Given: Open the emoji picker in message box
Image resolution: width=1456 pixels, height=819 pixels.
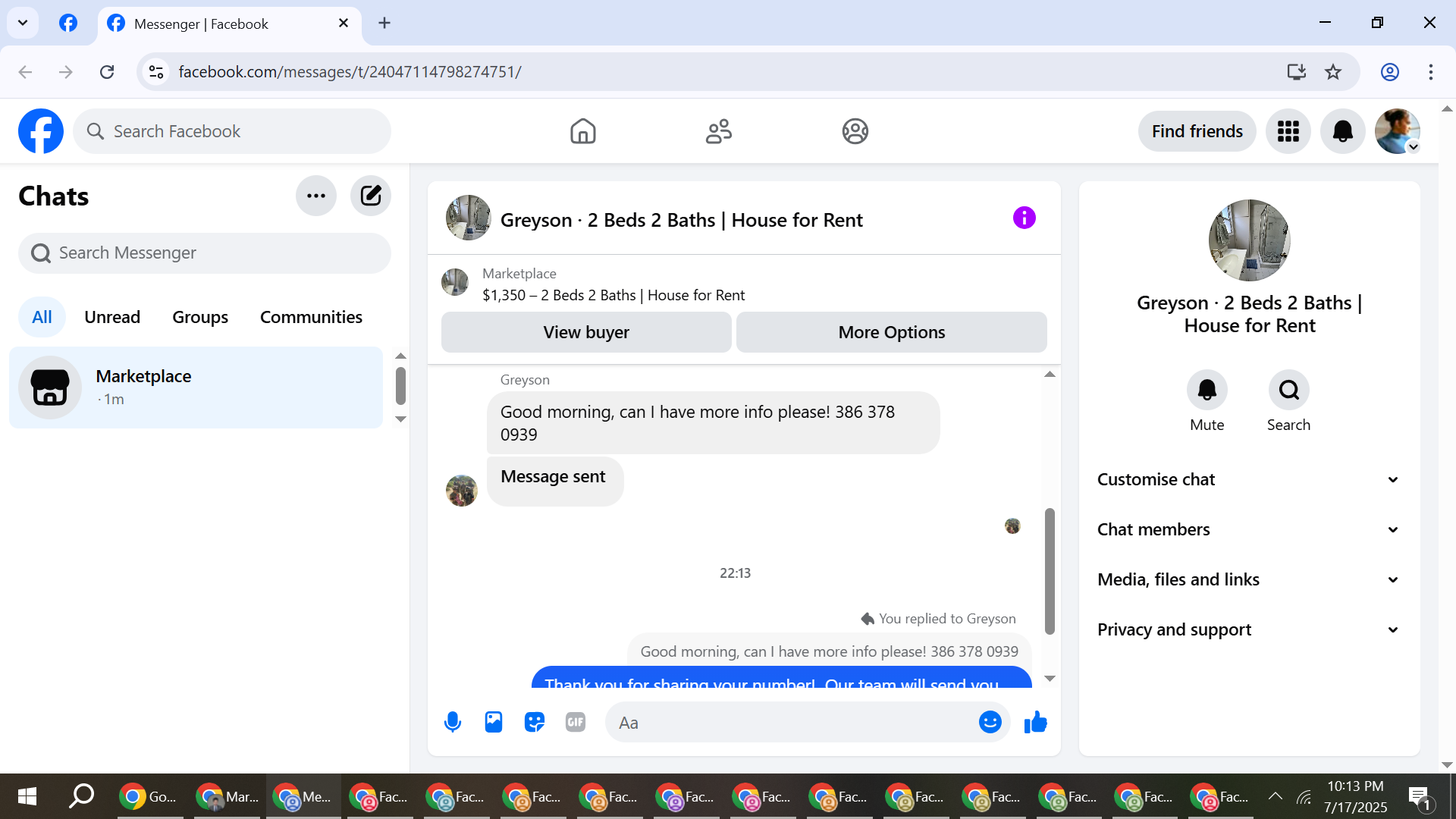Looking at the screenshot, I should coord(990,722).
